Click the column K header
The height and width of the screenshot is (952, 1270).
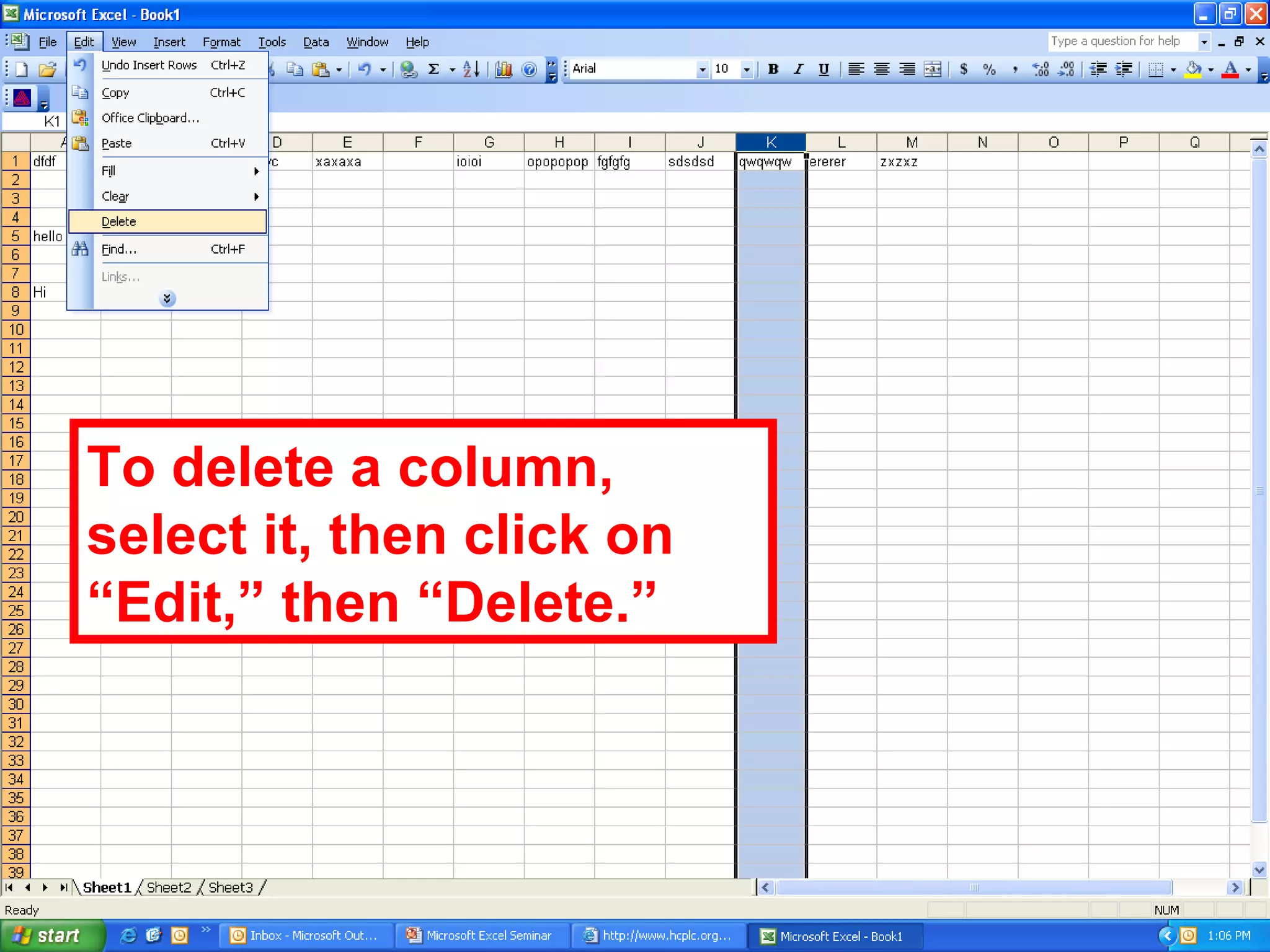coord(771,143)
